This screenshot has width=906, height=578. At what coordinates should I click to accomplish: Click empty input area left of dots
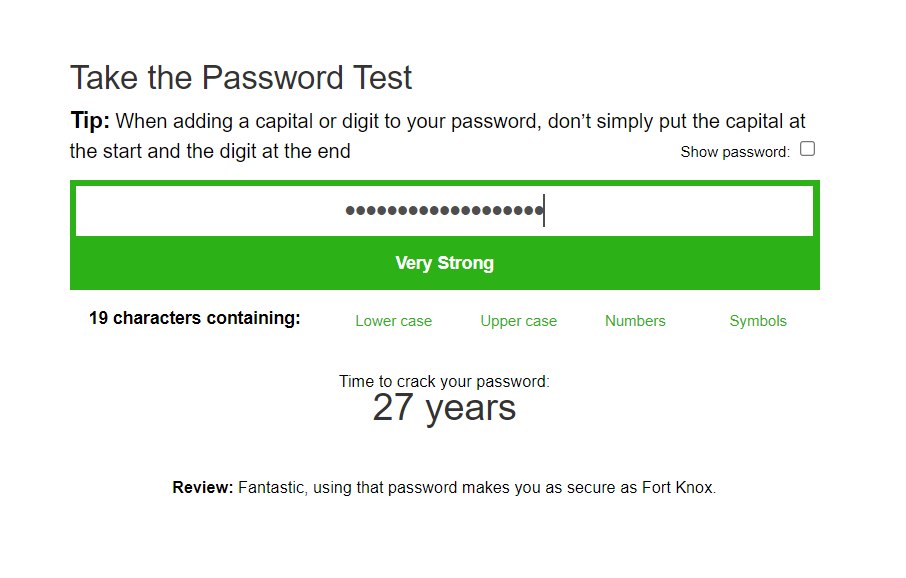[210, 210]
